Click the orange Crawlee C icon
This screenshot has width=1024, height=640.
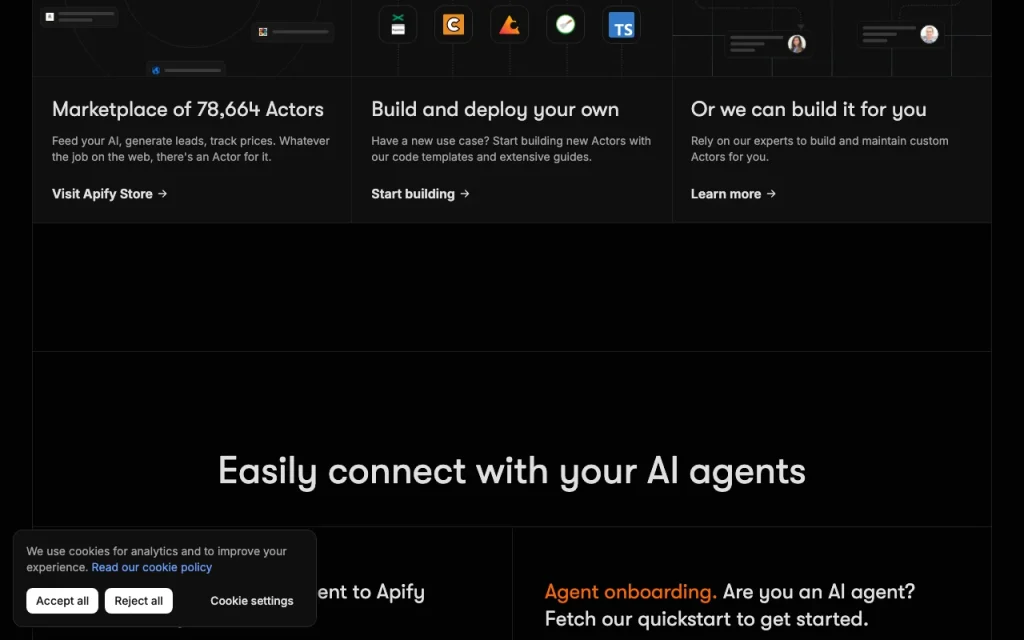tap(453, 25)
